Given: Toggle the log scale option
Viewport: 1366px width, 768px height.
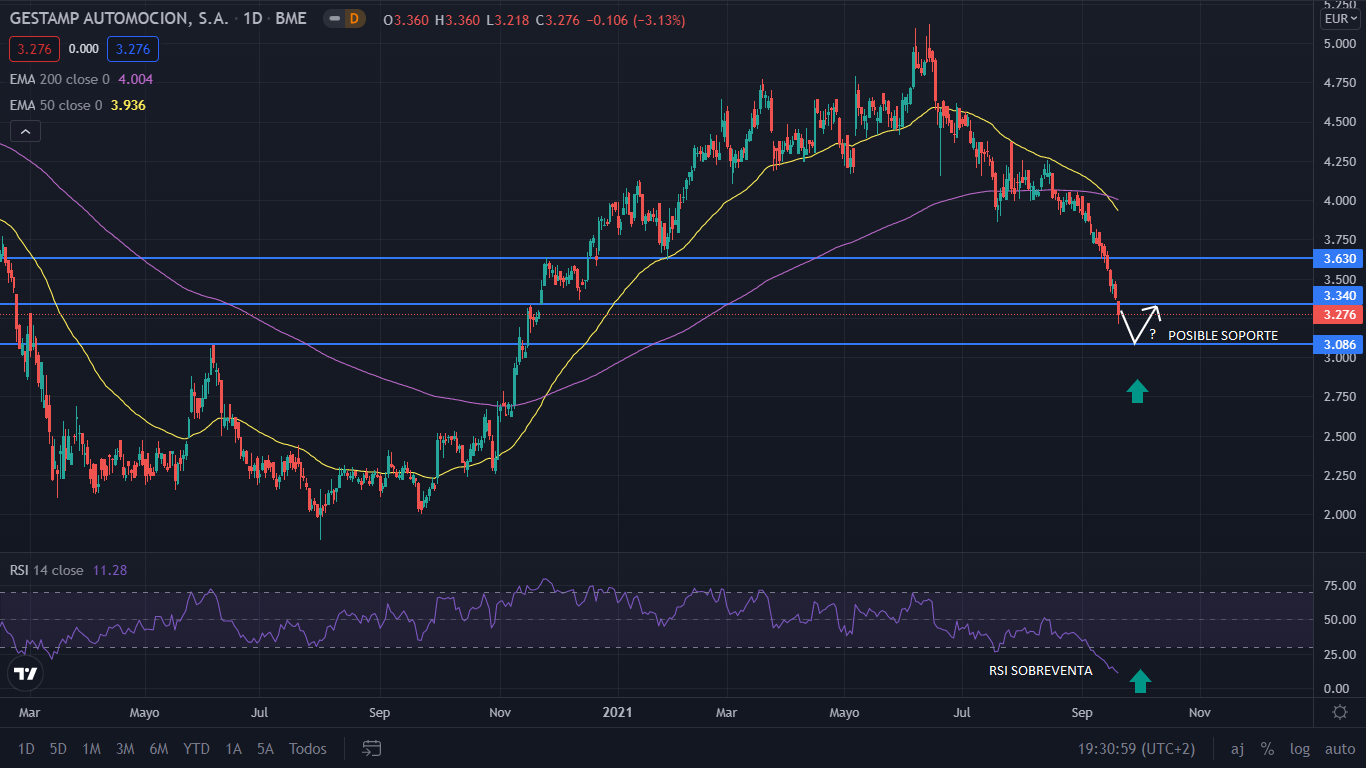Looking at the screenshot, I should pyautogui.click(x=1300, y=749).
